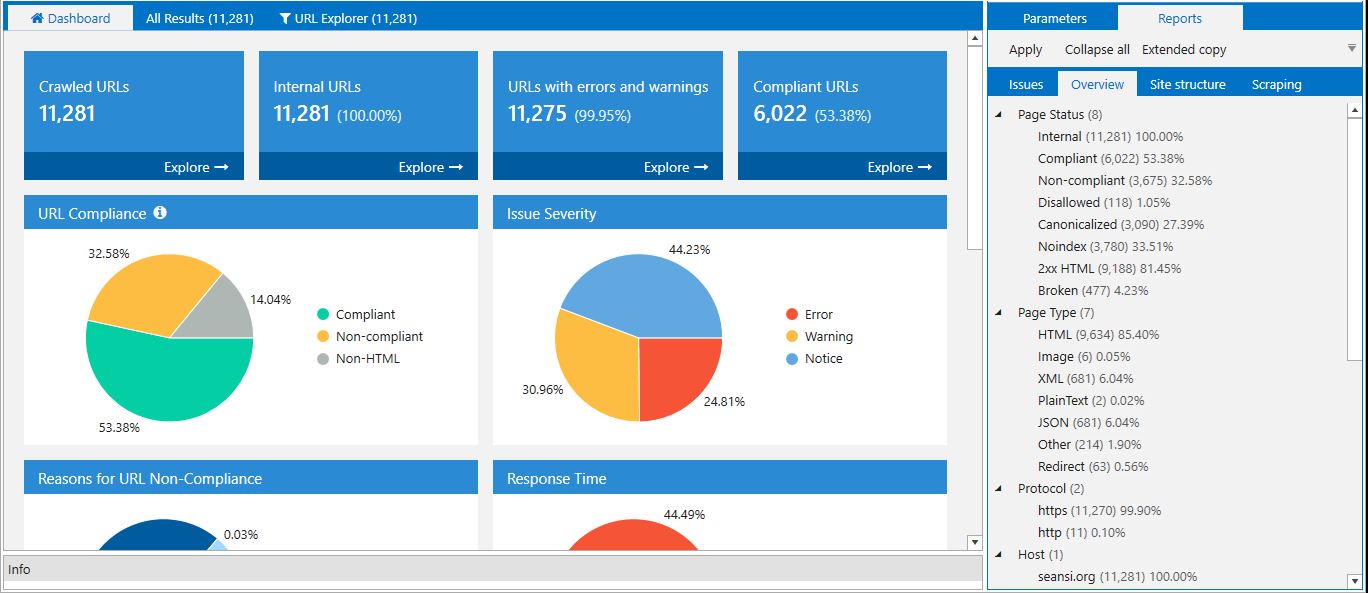The image size is (1368, 593).
Task: Switch to the Site structure tab
Action: pyautogui.click(x=1187, y=84)
